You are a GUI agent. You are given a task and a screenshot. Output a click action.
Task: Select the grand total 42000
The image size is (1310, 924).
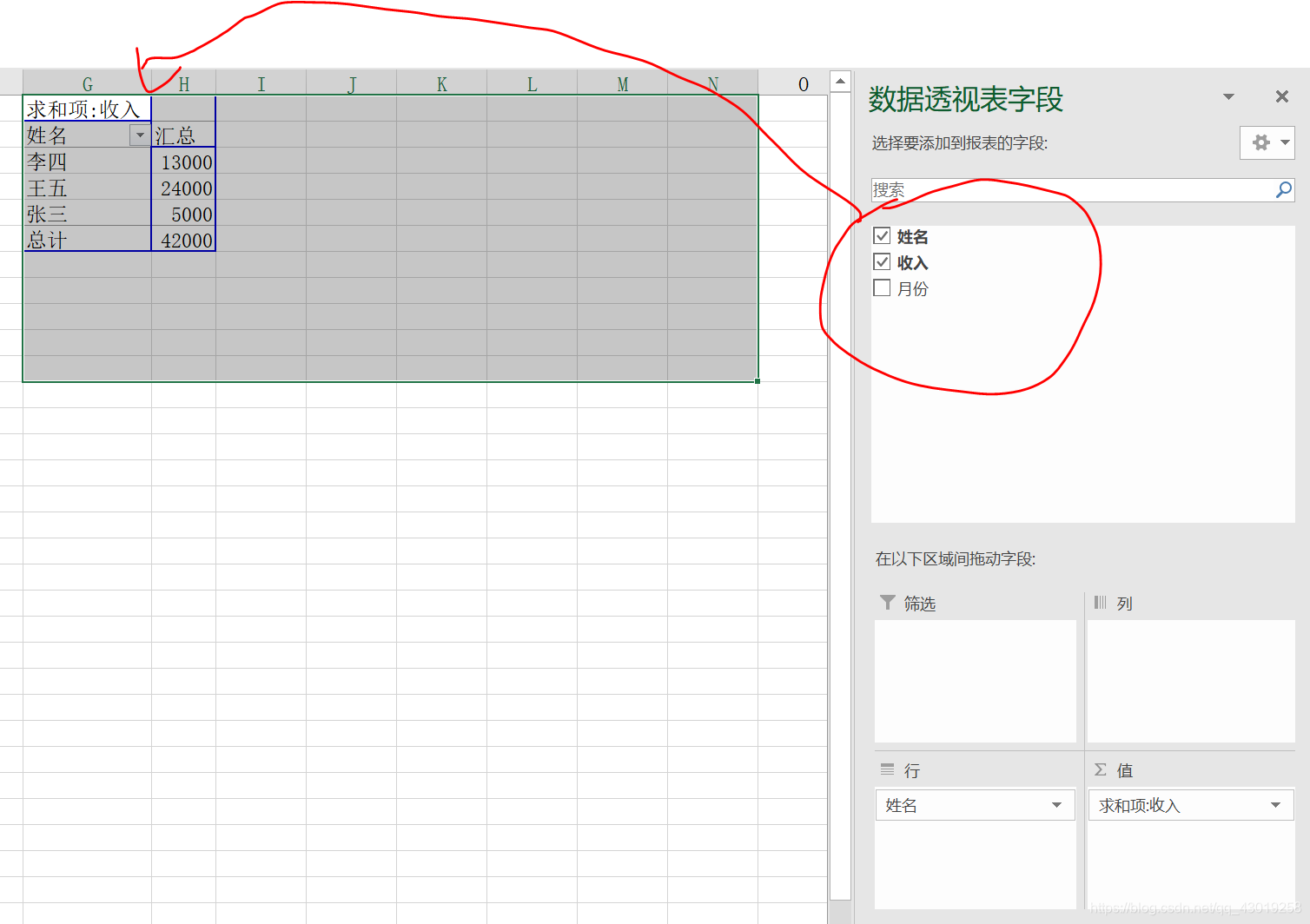[183, 239]
